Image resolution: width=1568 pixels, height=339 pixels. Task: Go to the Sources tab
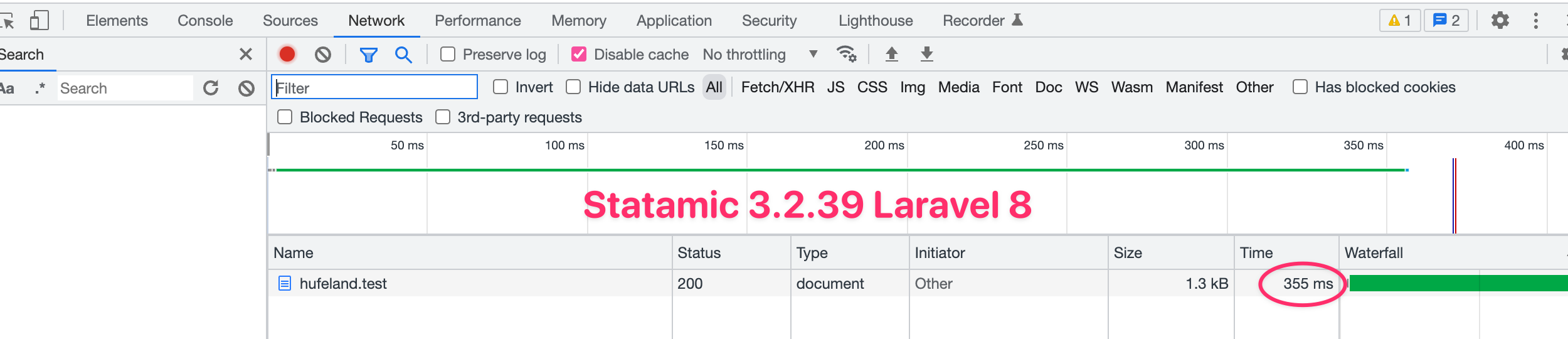[x=290, y=21]
